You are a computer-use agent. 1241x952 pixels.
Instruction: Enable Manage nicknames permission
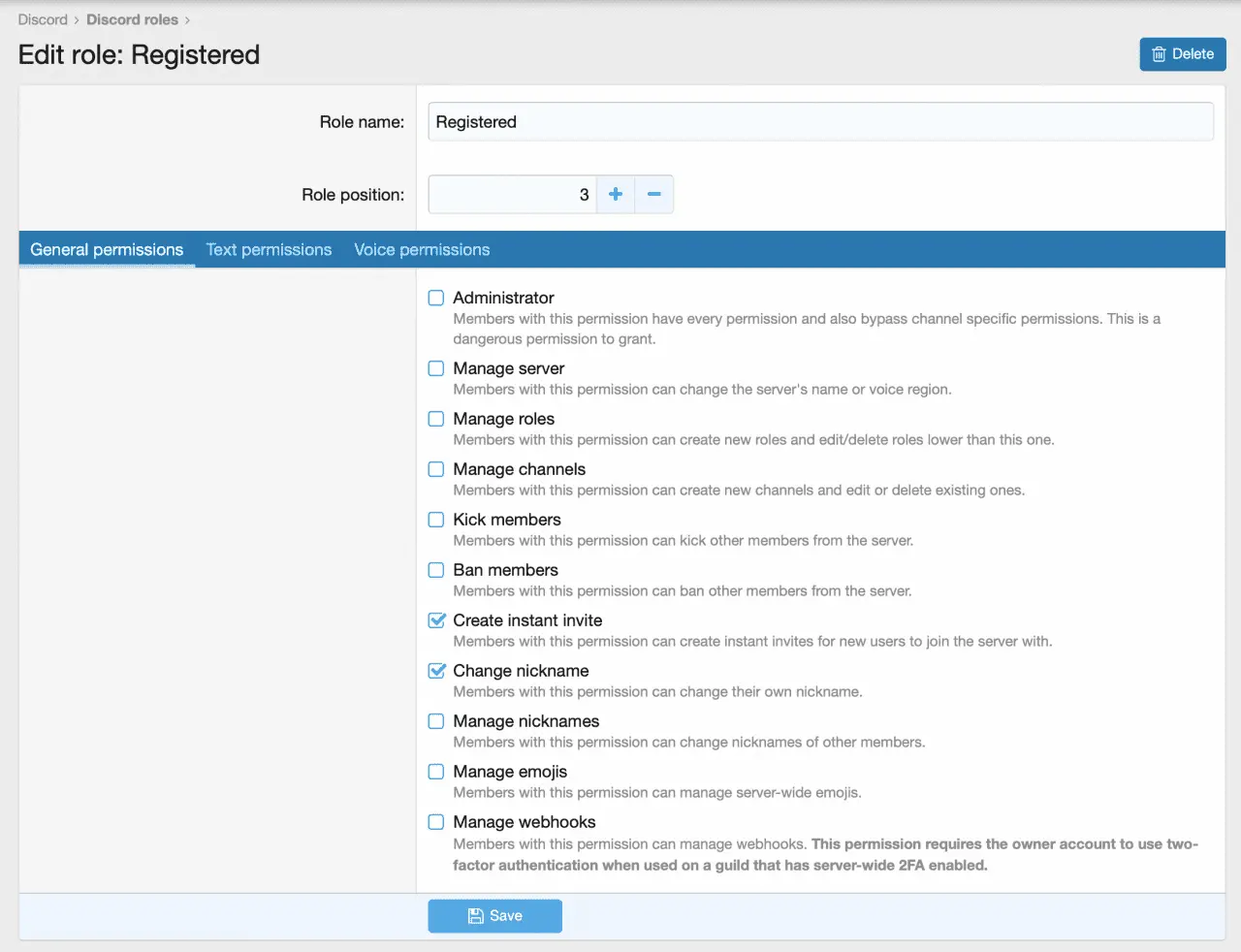(x=436, y=722)
